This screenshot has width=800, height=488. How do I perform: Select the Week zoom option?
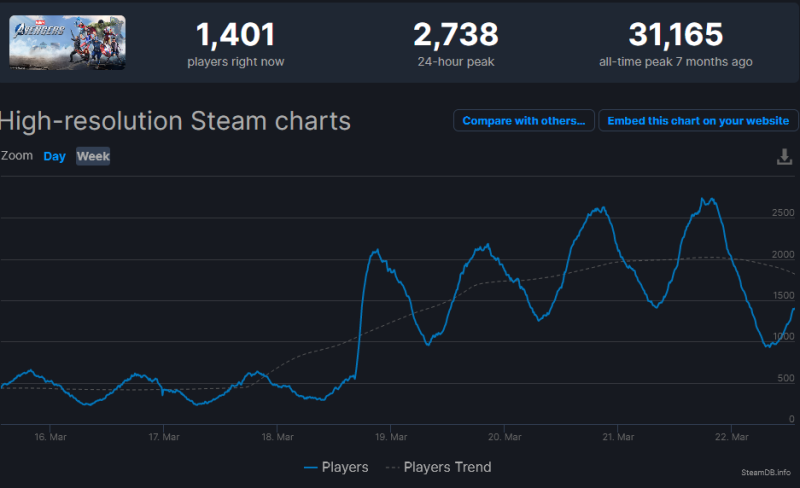(93, 156)
